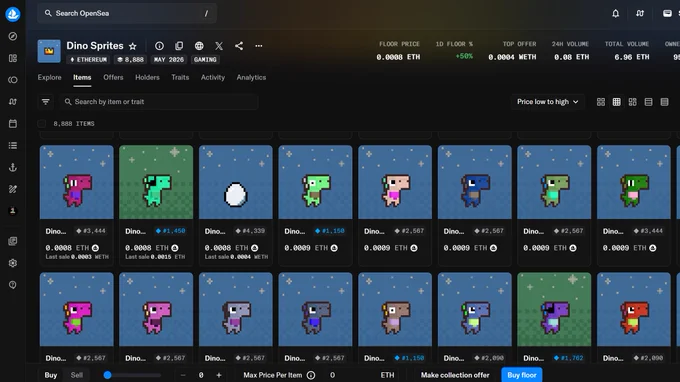
Task: Decrease item count with minus button
Action: 183,375
